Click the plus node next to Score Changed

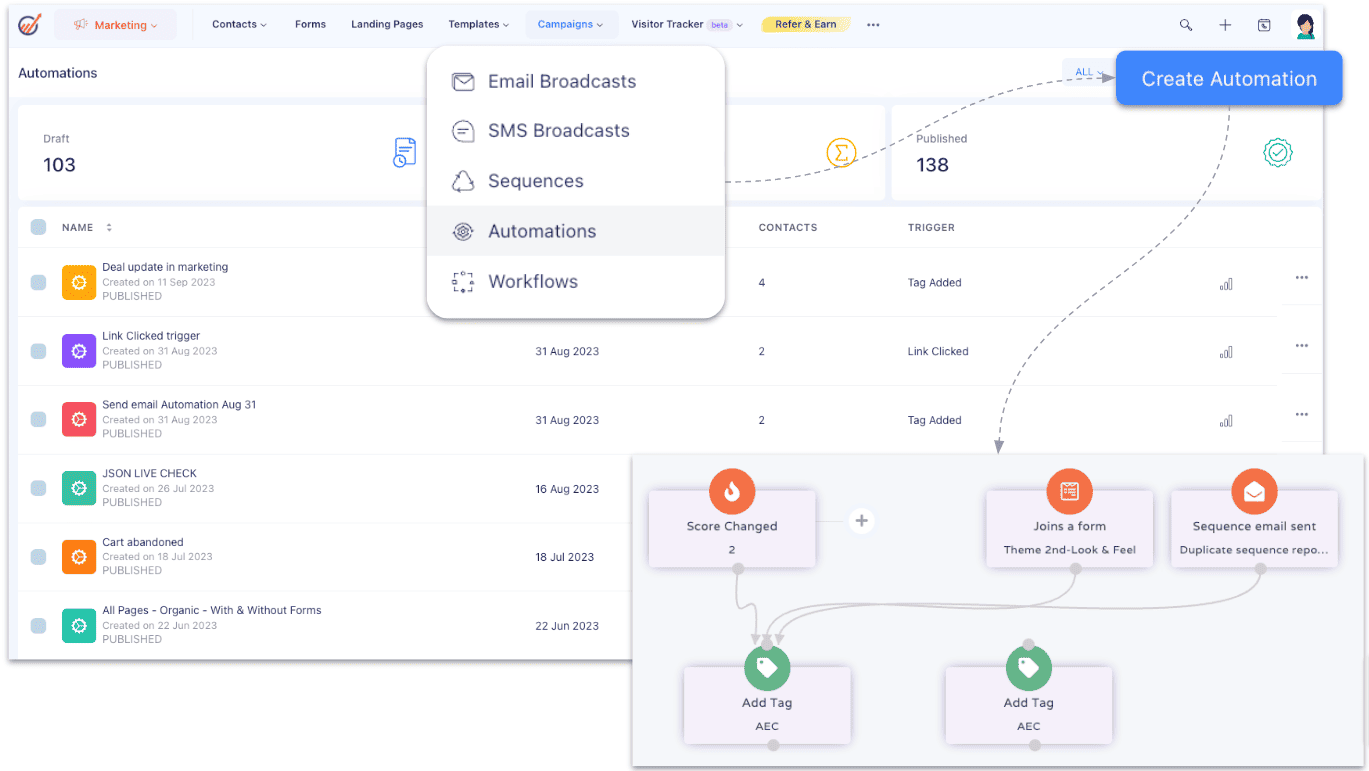click(860, 521)
